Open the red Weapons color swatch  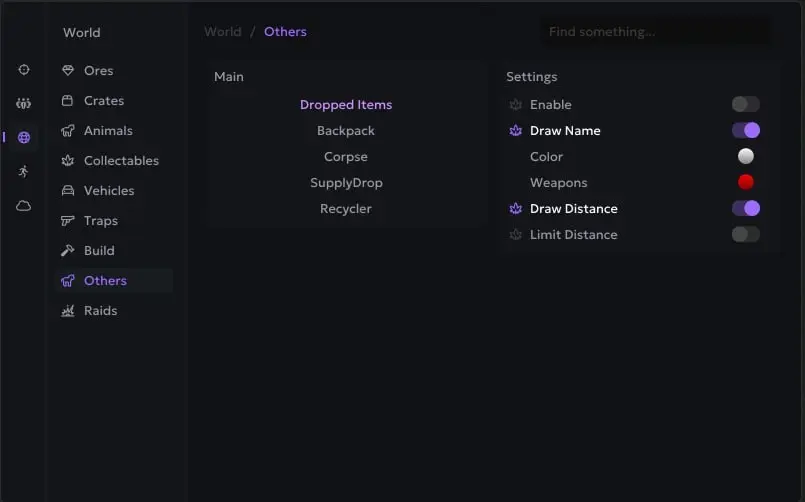tap(745, 183)
